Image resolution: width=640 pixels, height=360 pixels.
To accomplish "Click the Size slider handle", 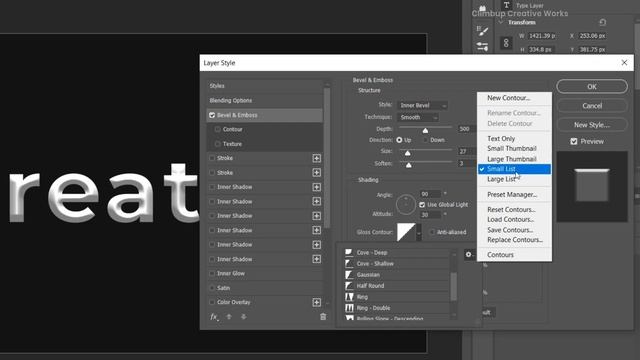I will pyautogui.click(x=407, y=153).
